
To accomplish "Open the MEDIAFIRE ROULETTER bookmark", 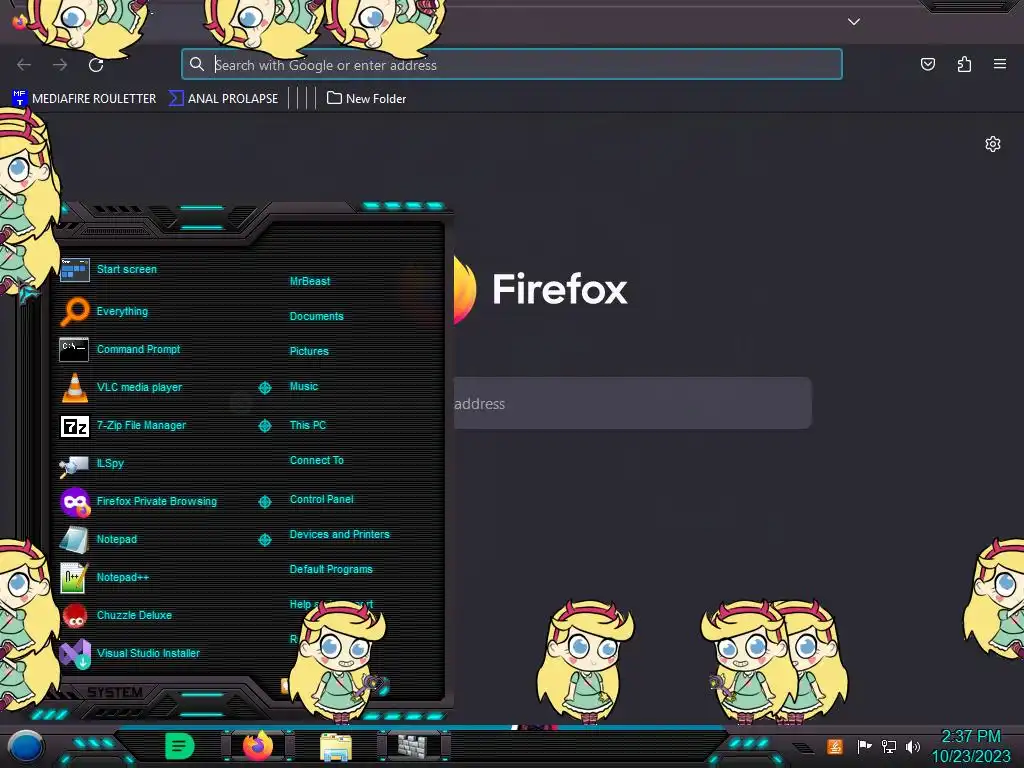I will [84, 99].
